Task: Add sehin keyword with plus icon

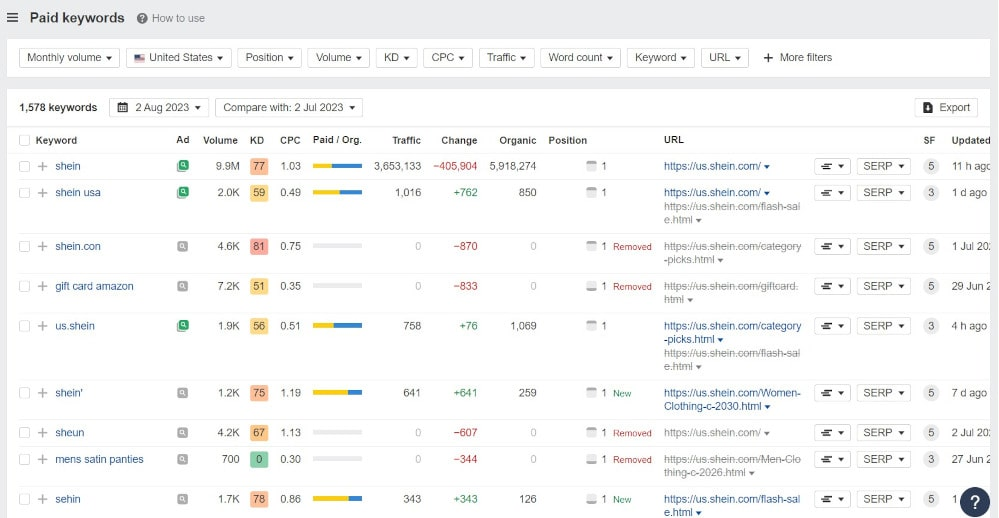Action: [x=43, y=499]
